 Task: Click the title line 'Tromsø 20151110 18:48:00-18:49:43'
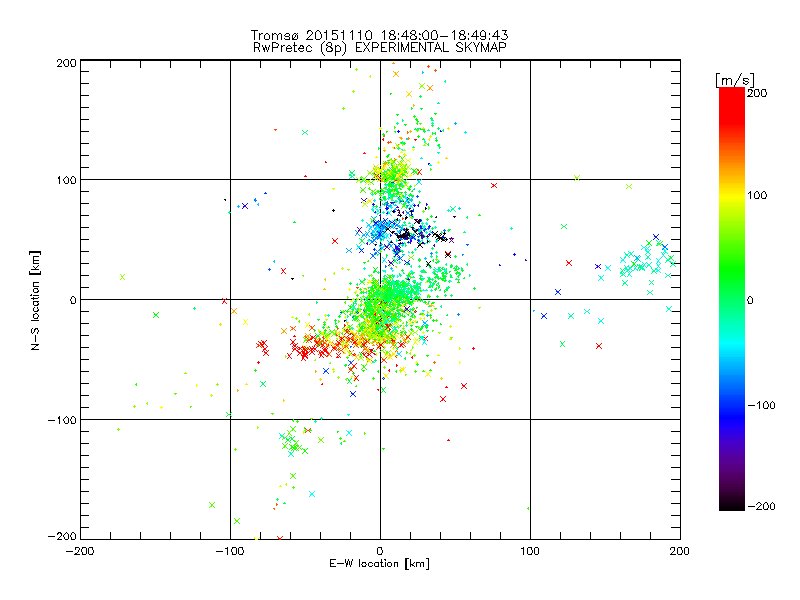tap(380, 35)
